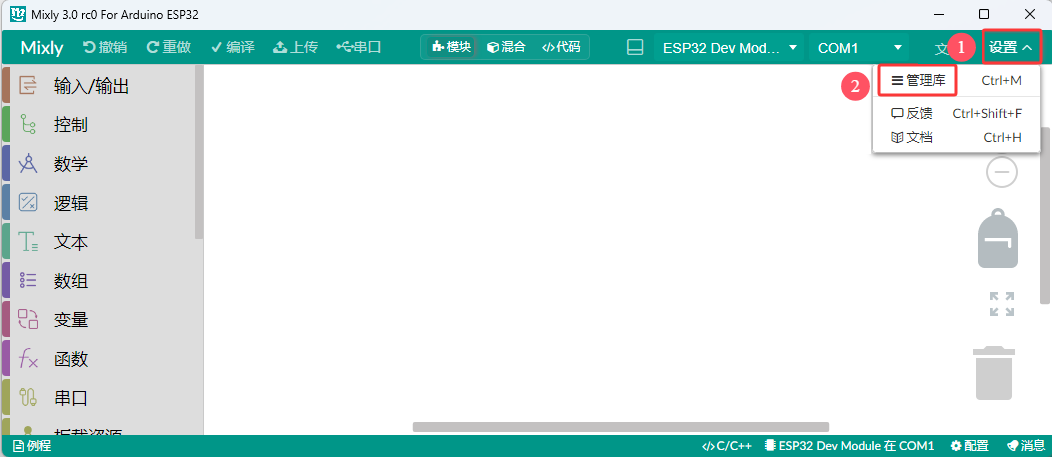Image resolution: width=1052 pixels, height=457 pixels.
Task: Maximize the Mixly window
Action: click(984, 14)
